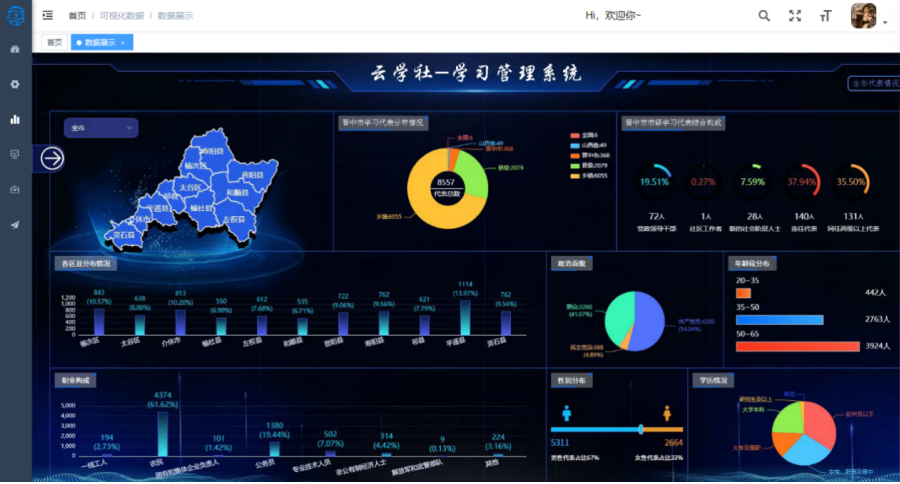This screenshot has width=900, height=484.
Task: Click the 各区县分布情况 panel title
Action: [x=86, y=264]
